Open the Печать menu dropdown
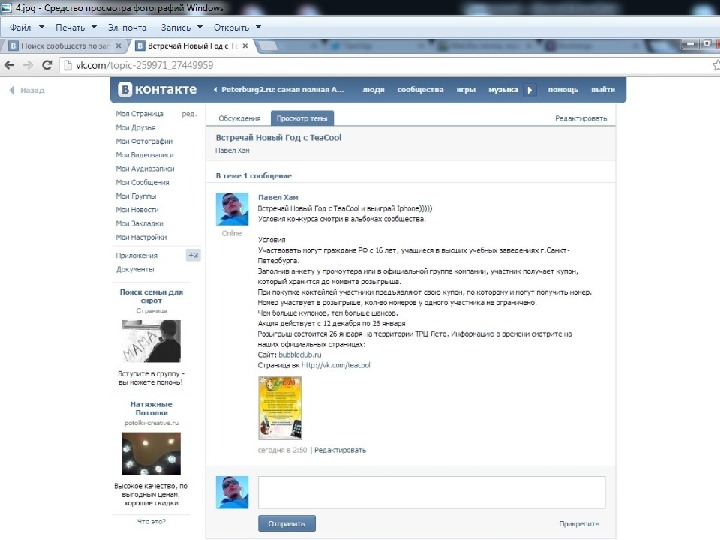 pyautogui.click(x=76, y=28)
